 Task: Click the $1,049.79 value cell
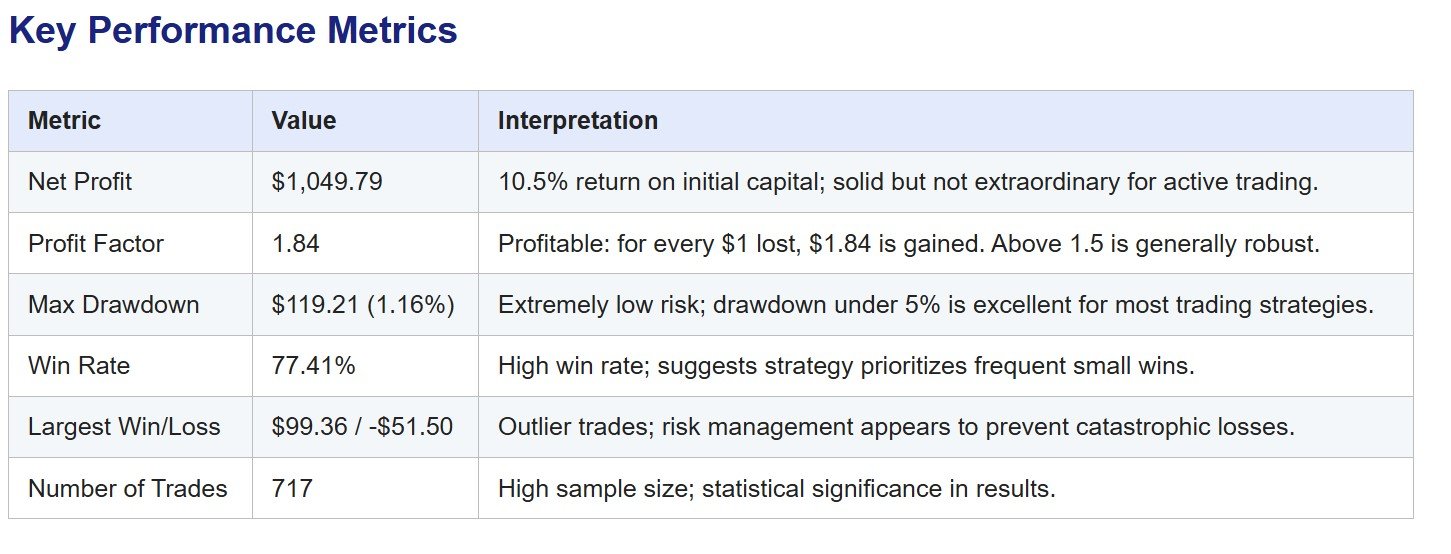(x=327, y=182)
